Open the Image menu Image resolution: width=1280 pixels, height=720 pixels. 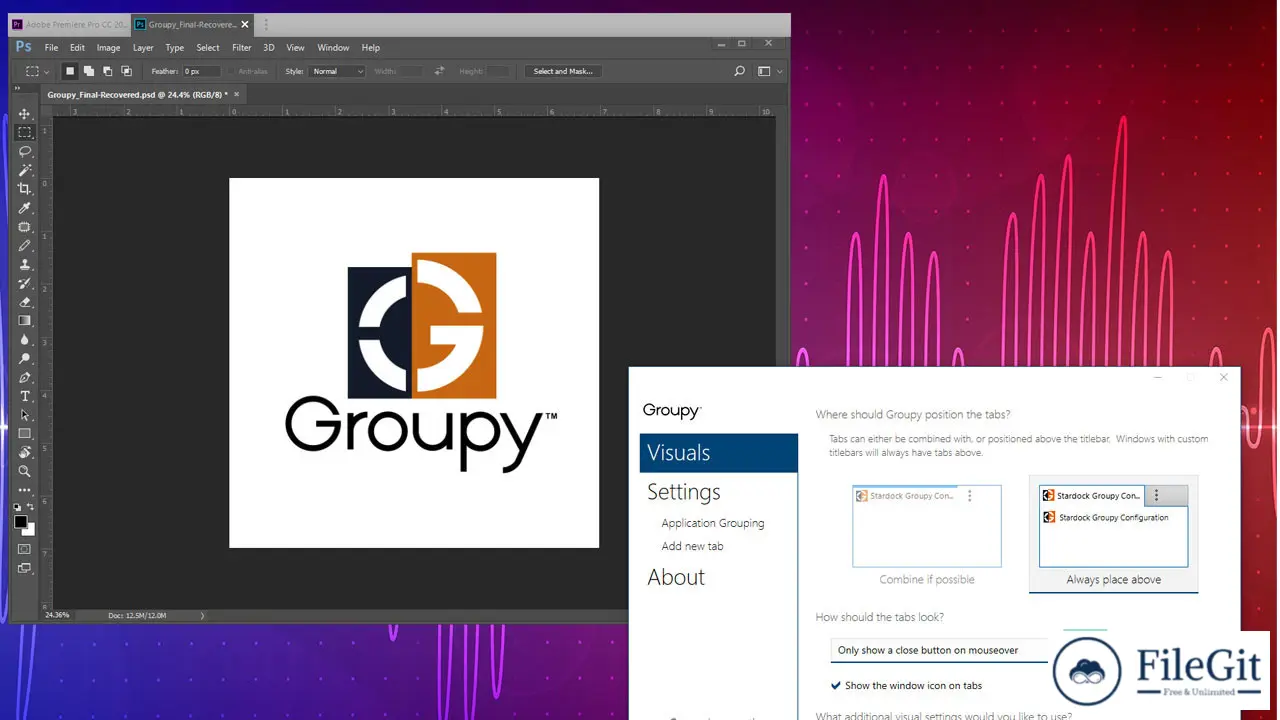(x=108, y=47)
